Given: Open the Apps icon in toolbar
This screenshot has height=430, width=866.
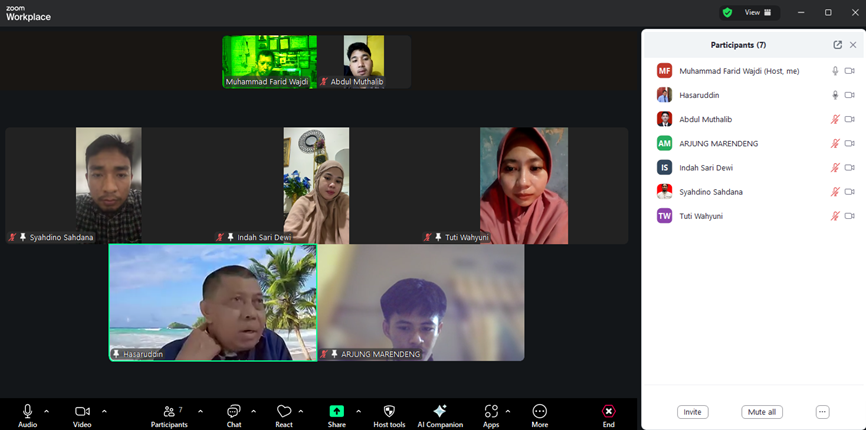Looking at the screenshot, I should 490,411.
